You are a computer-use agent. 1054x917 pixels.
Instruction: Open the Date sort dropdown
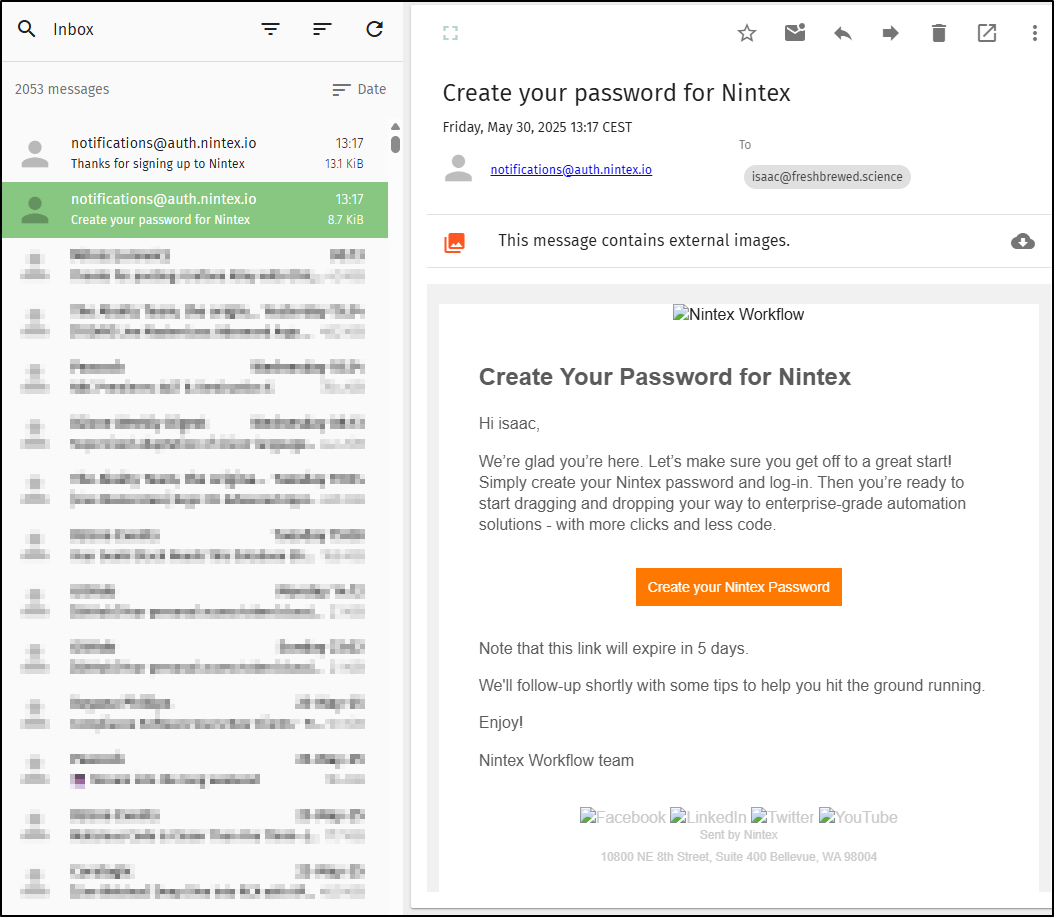(x=359, y=89)
